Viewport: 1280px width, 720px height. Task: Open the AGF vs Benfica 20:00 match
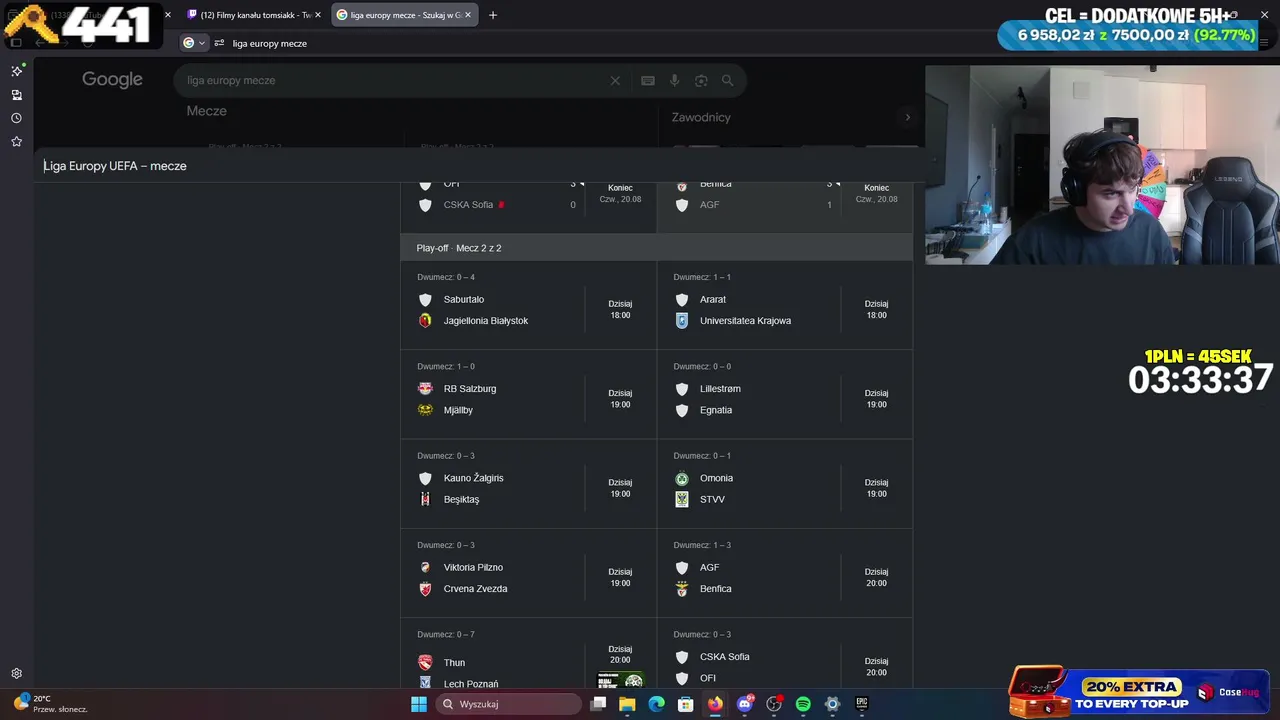(x=785, y=573)
